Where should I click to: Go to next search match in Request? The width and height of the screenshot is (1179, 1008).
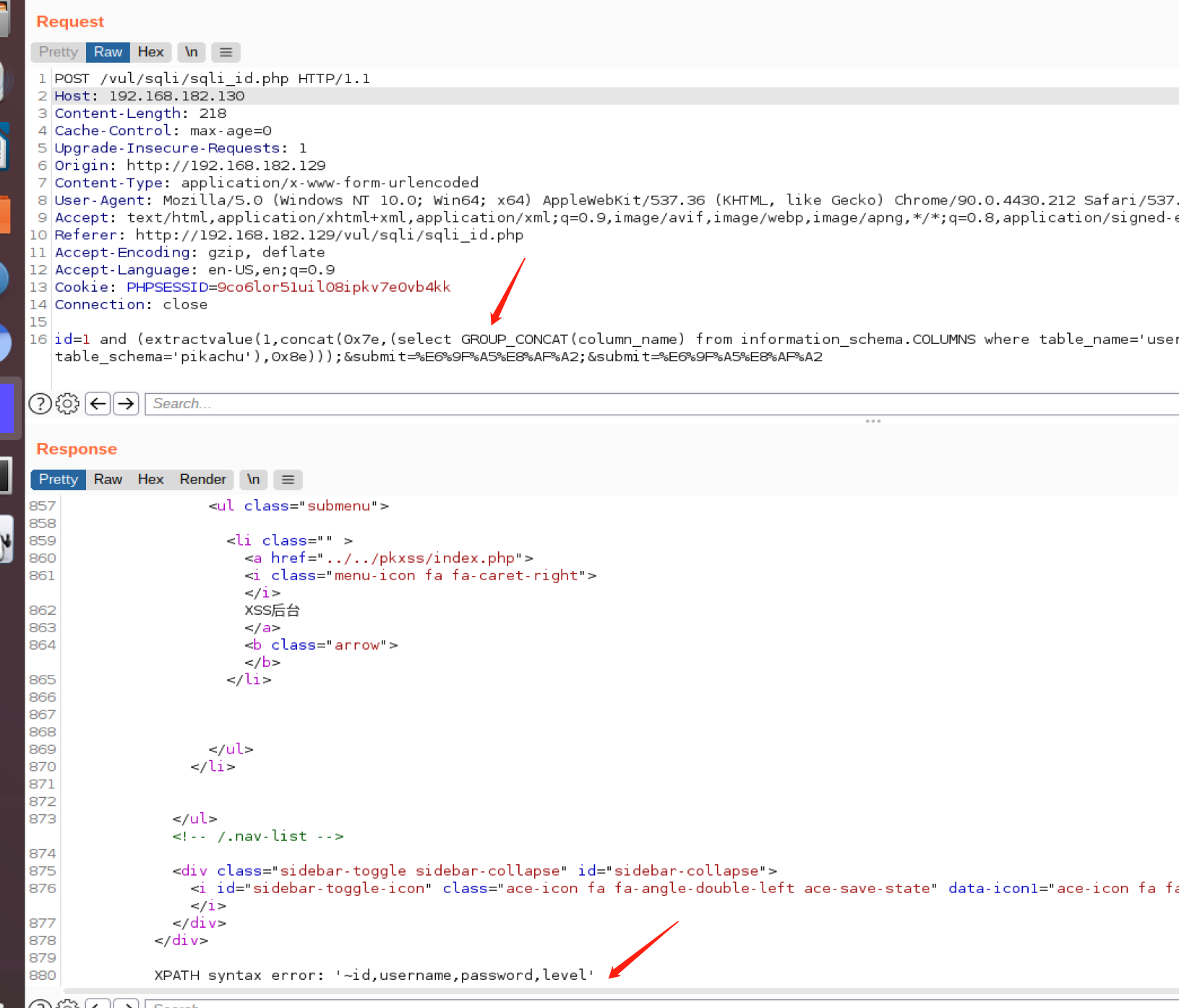click(127, 403)
